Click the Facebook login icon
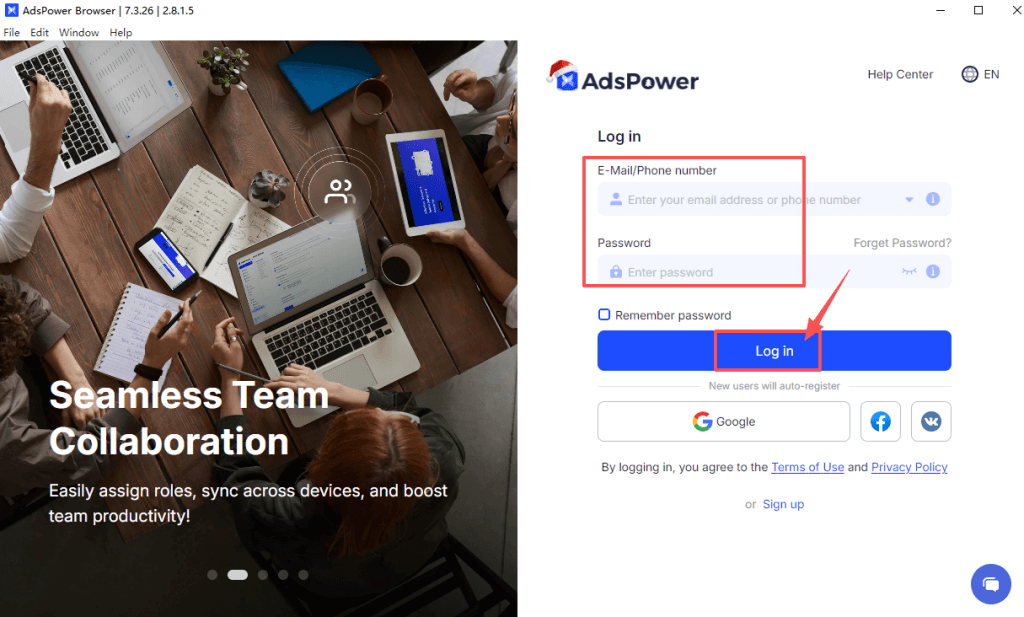 pyautogui.click(x=880, y=422)
